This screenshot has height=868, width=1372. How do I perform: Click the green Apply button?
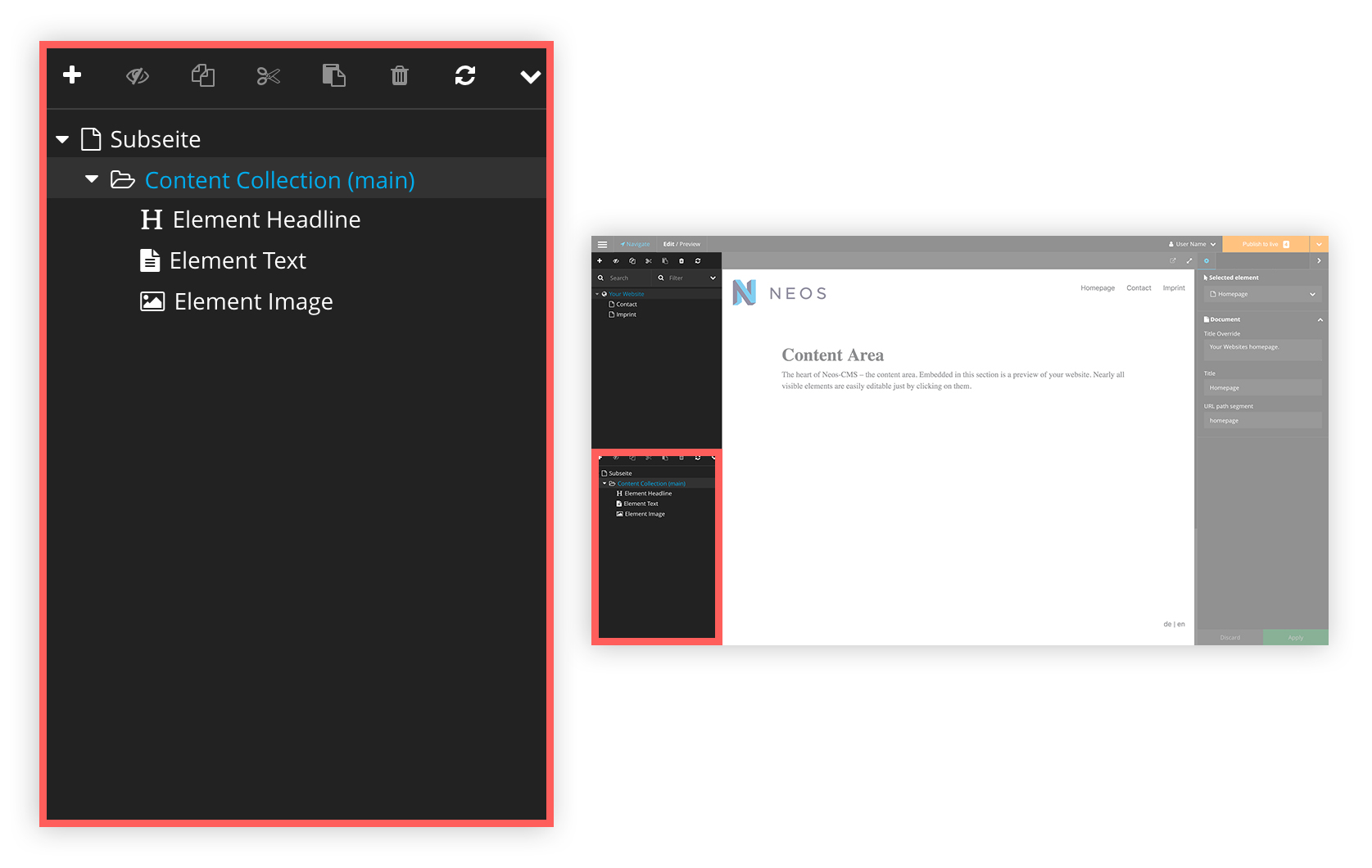[x=1295, y=637]
